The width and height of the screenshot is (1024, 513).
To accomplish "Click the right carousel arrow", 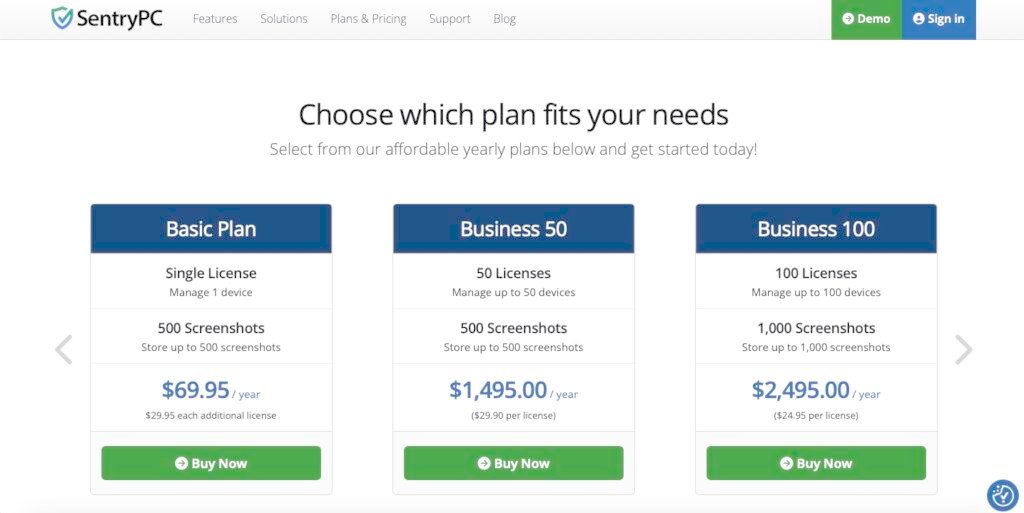I will [963, 349].
